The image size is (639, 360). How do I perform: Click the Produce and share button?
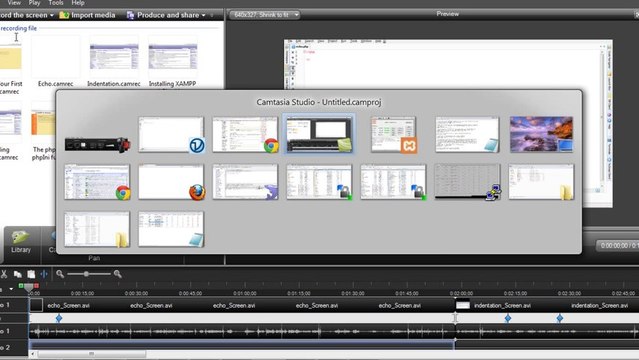166,15
